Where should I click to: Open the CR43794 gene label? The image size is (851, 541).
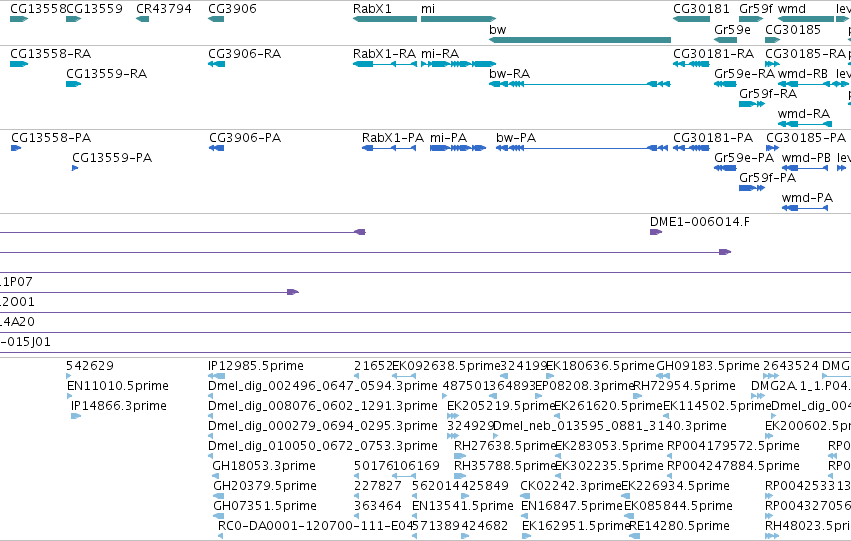tap(164, 9)
